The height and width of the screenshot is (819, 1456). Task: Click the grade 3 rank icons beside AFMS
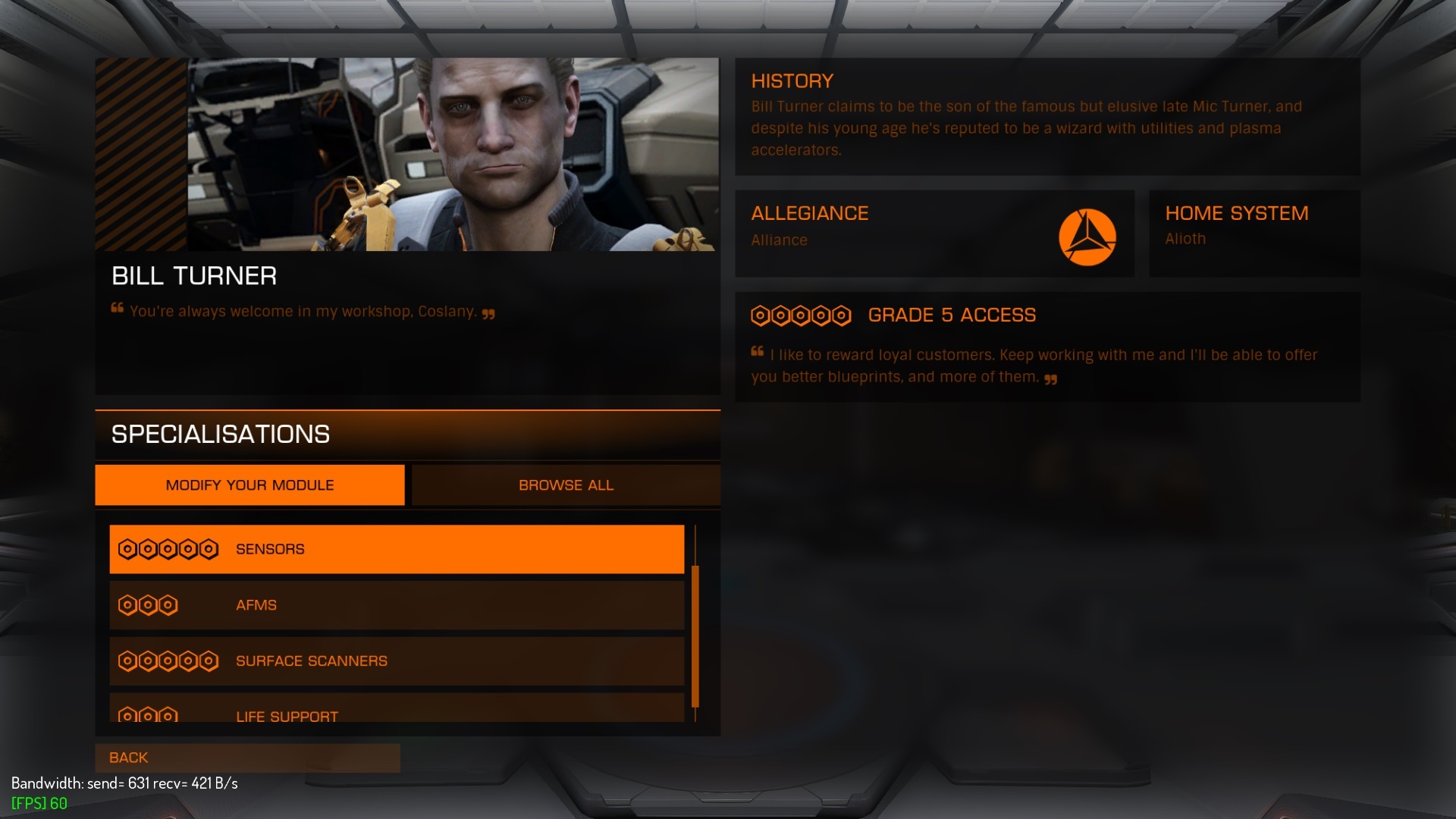click(x=148, y=605)
